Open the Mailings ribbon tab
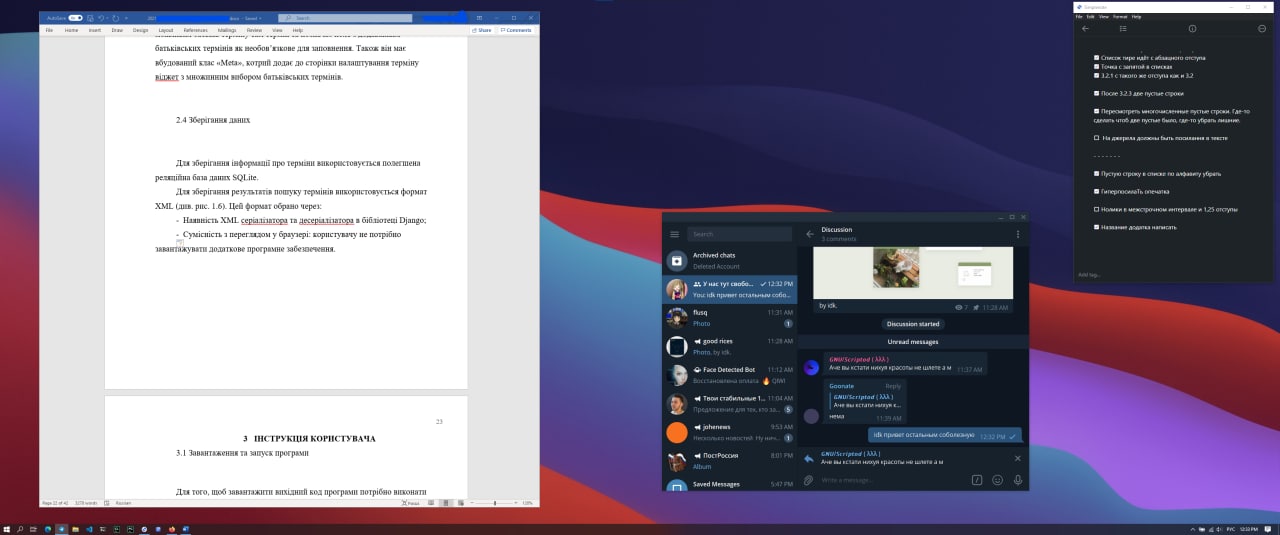1280x535 pixels. click(x=227, y=30)
